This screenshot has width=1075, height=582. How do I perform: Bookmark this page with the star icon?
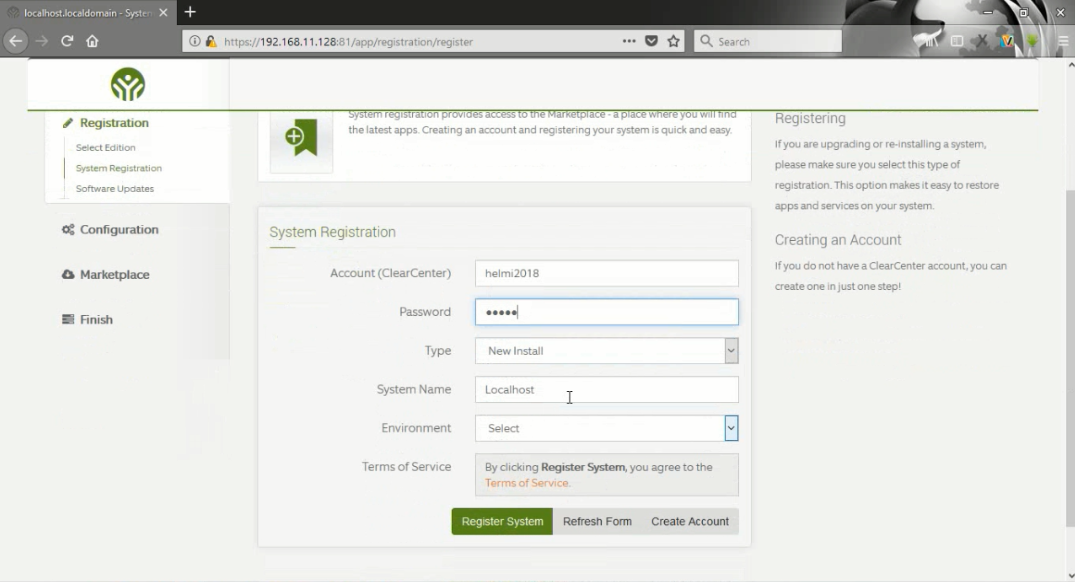point(673,41)
